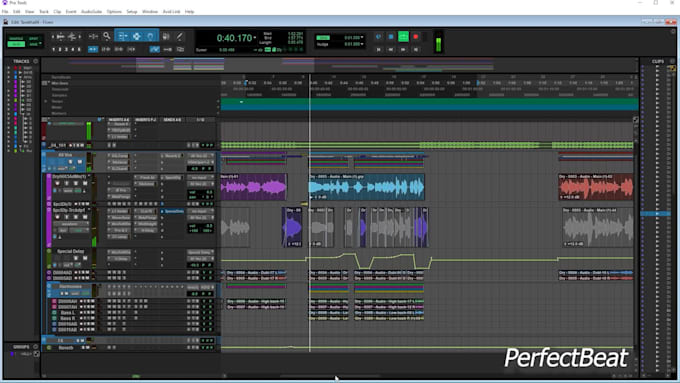Viewport: 680px width, 383px height.
Task: Solo the Alt Vox track
Action: point(71,162)
